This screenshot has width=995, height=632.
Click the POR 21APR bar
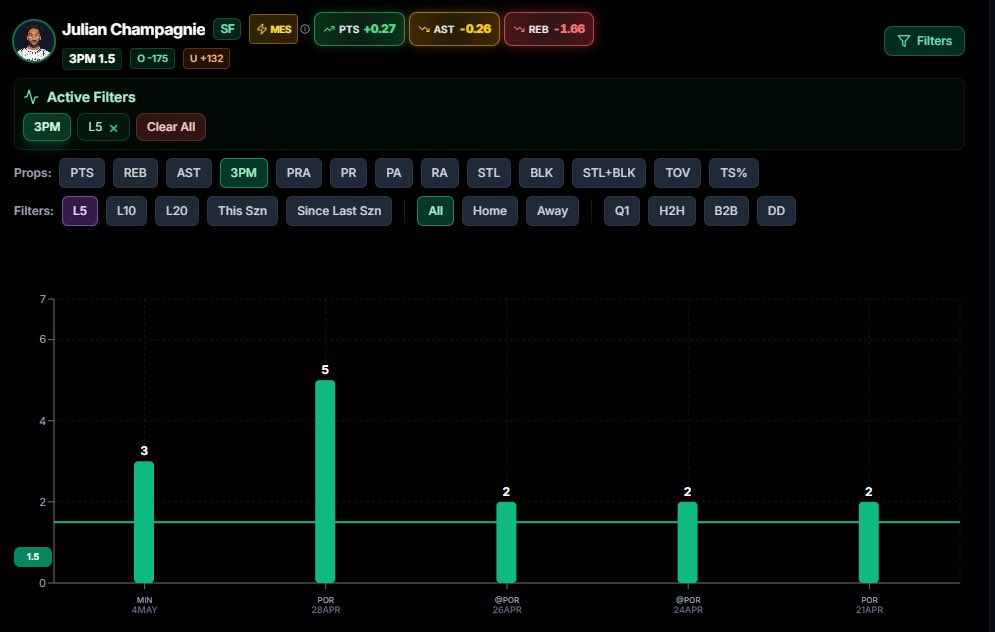[x=869, y=542]
